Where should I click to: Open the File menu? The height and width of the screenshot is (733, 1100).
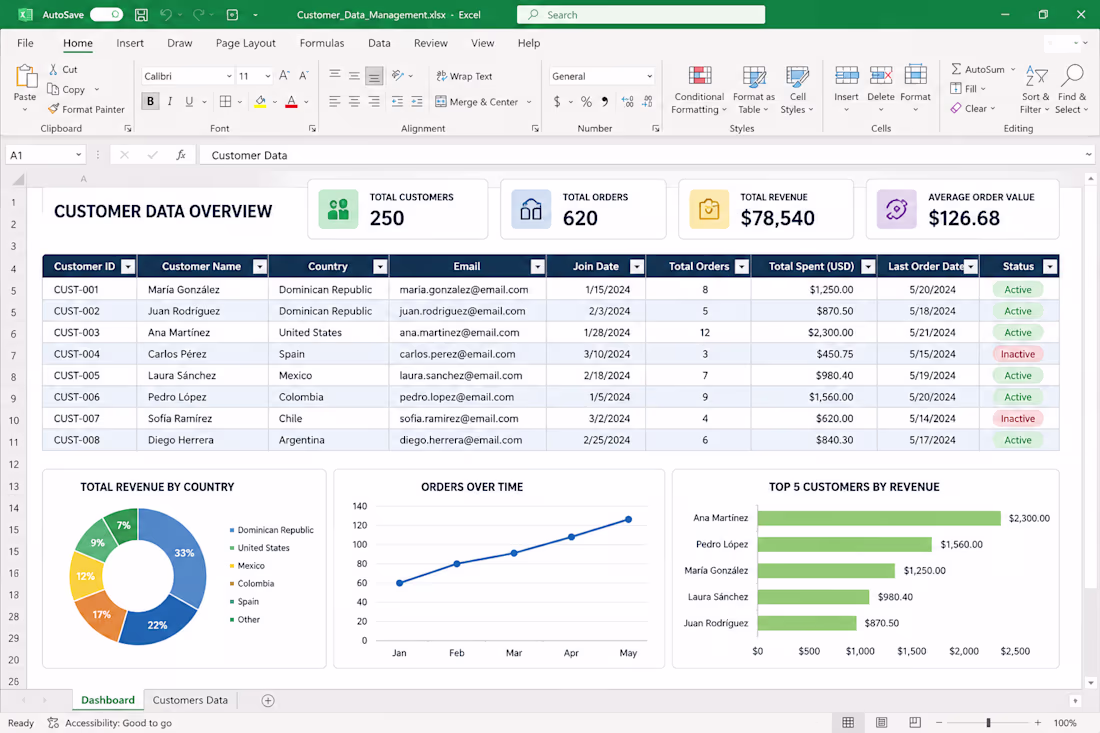tap(25, 43)
